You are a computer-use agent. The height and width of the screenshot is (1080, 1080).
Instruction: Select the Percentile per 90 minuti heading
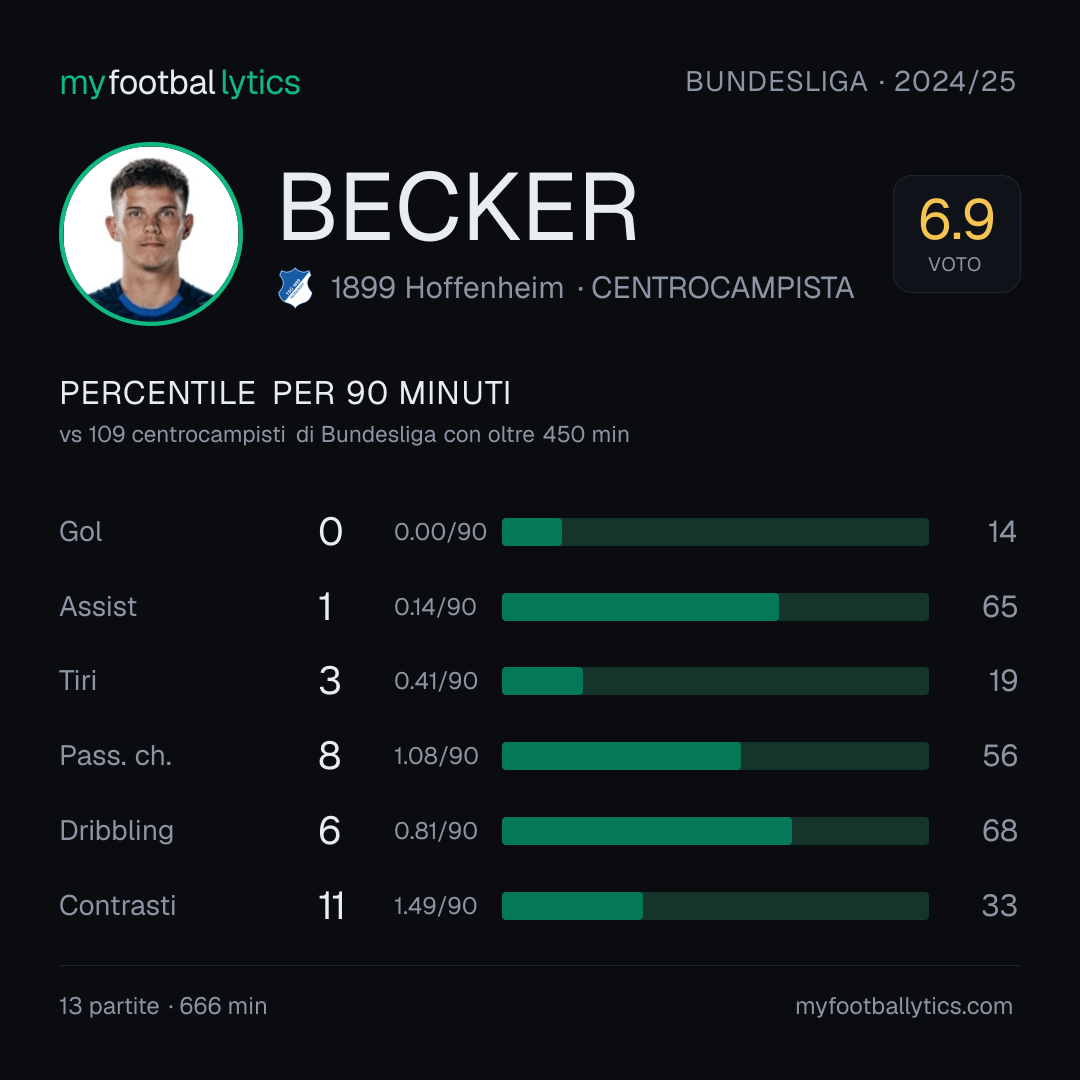tap(285, 393)
